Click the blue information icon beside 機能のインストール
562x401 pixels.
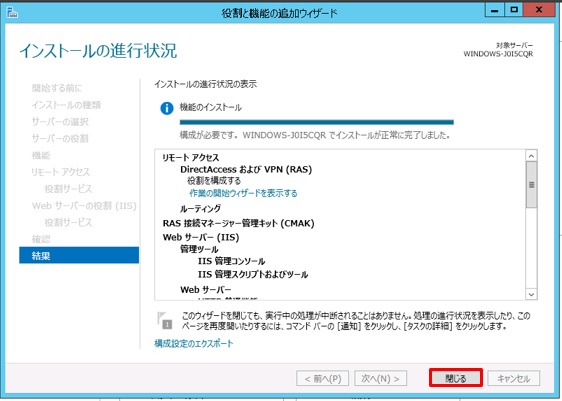[167, 108]
